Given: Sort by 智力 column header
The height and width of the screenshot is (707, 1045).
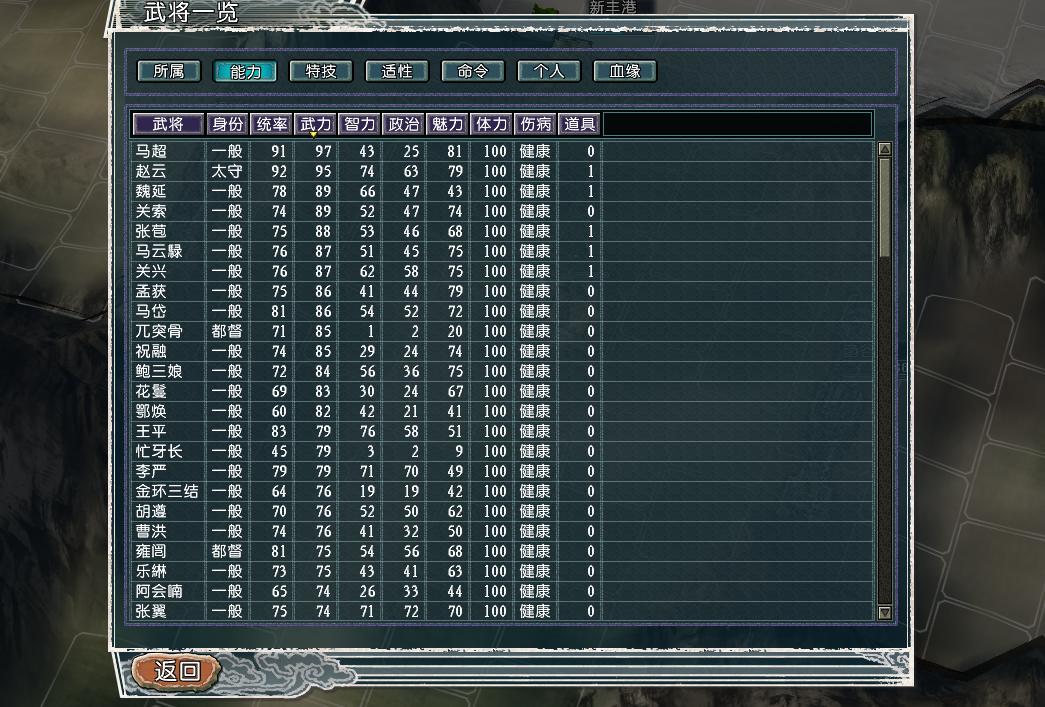Looking at the screenshot, I should [359, 124].
